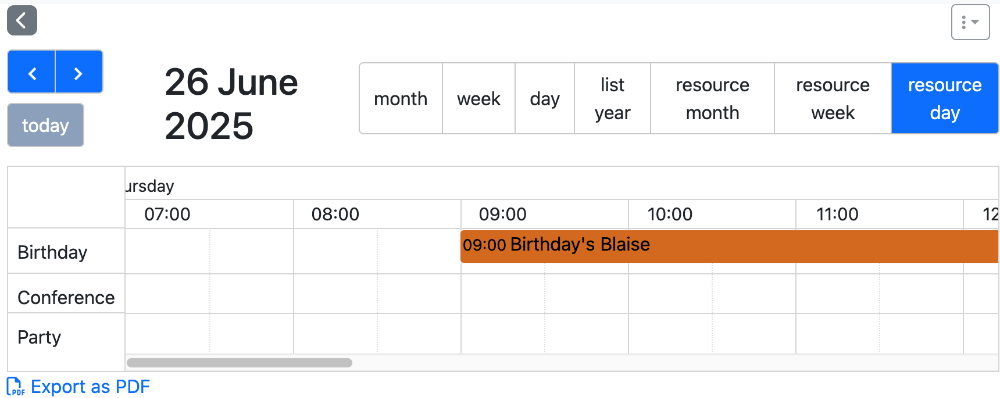The image size is (1000, 398).
Task: Open the three-dots options dropdown
Action: [970, 22]
